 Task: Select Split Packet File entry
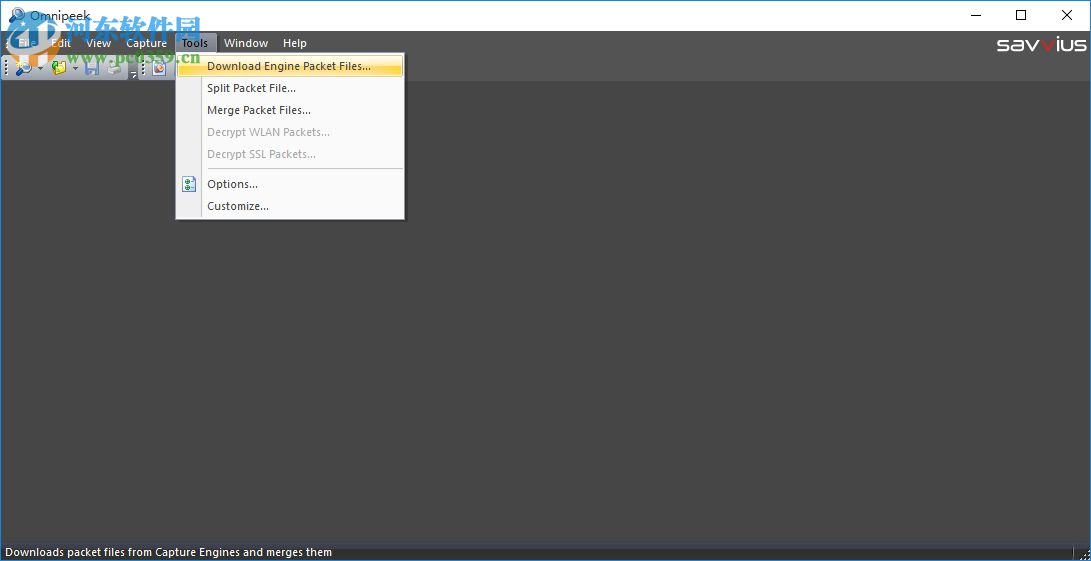pyautogui.click(x=290, y=88)
